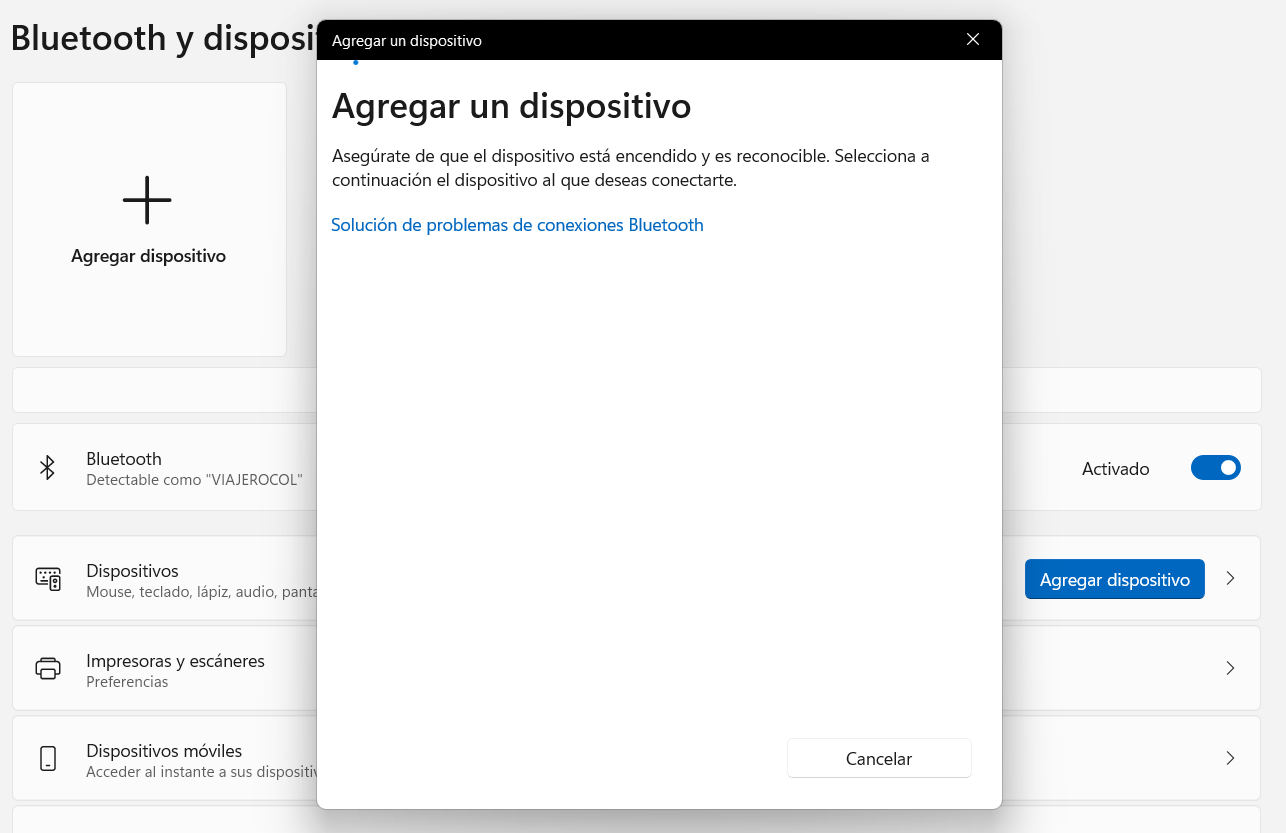Click the Dispositivos row title

(x=132, y=571)
